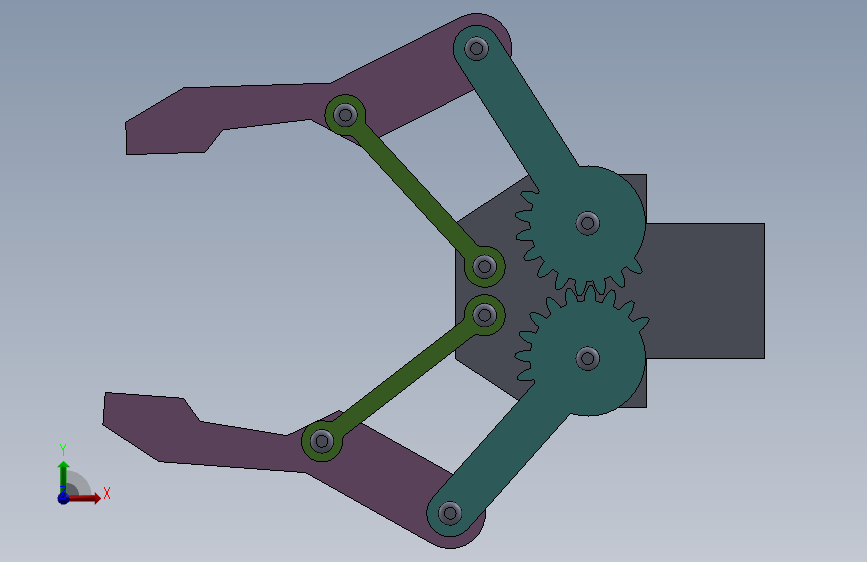Click the pin joining upper arm and upper jaw
The width and height of the screenshot is (867, 562).
pyautogui.click(x=477, y=49)
